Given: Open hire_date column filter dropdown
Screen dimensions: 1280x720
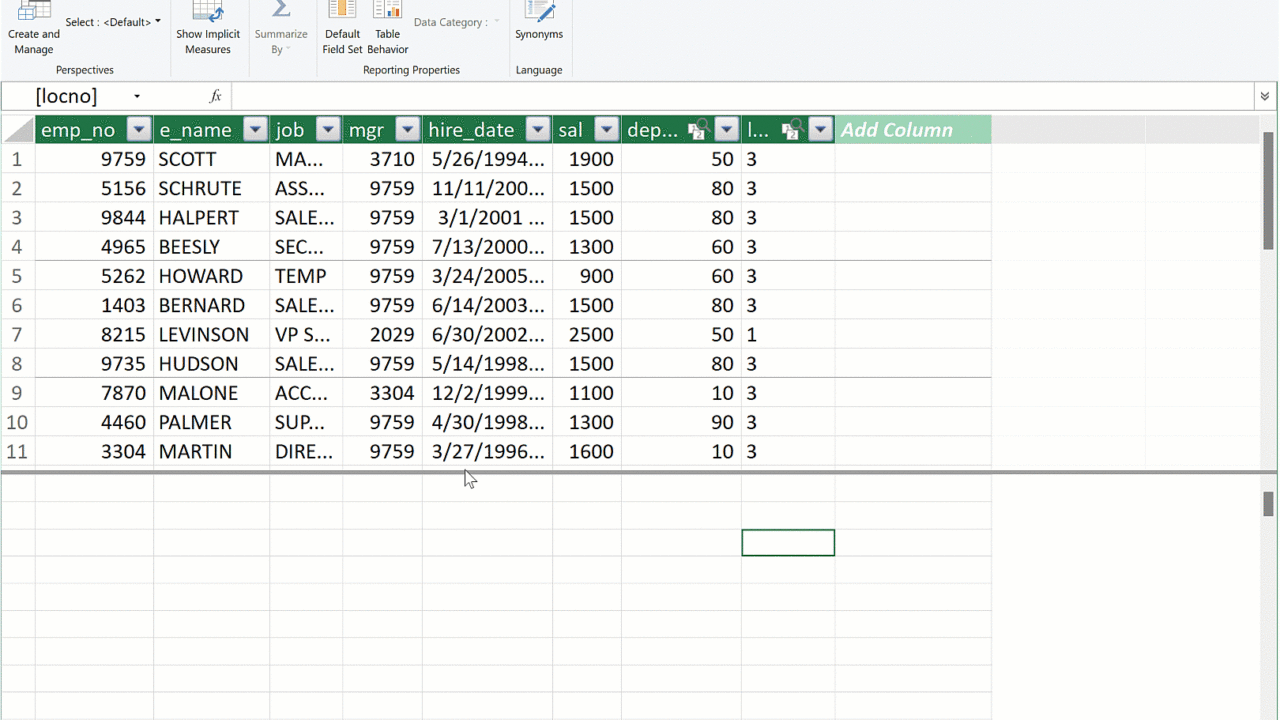Looking at the screenshot, I should [538, 130].
